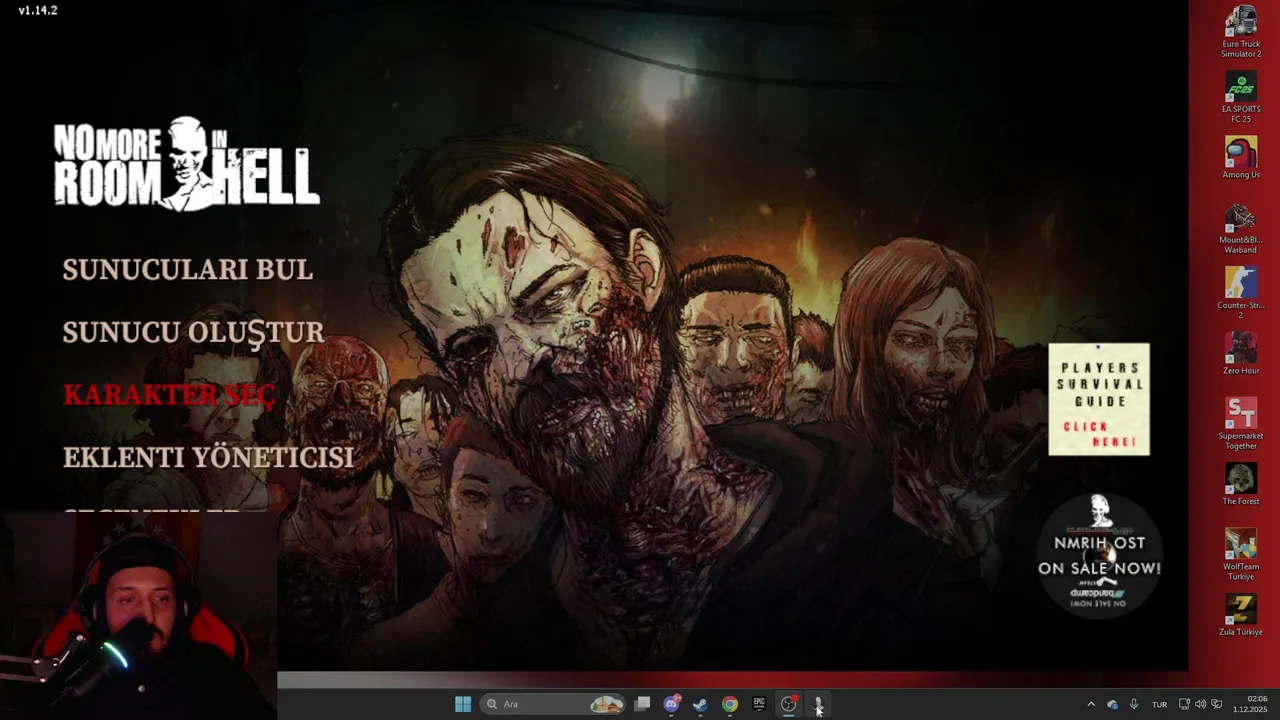The image size is (1280, 720).
Task: Open Discord from the taskbar
Action: [672, 704]
